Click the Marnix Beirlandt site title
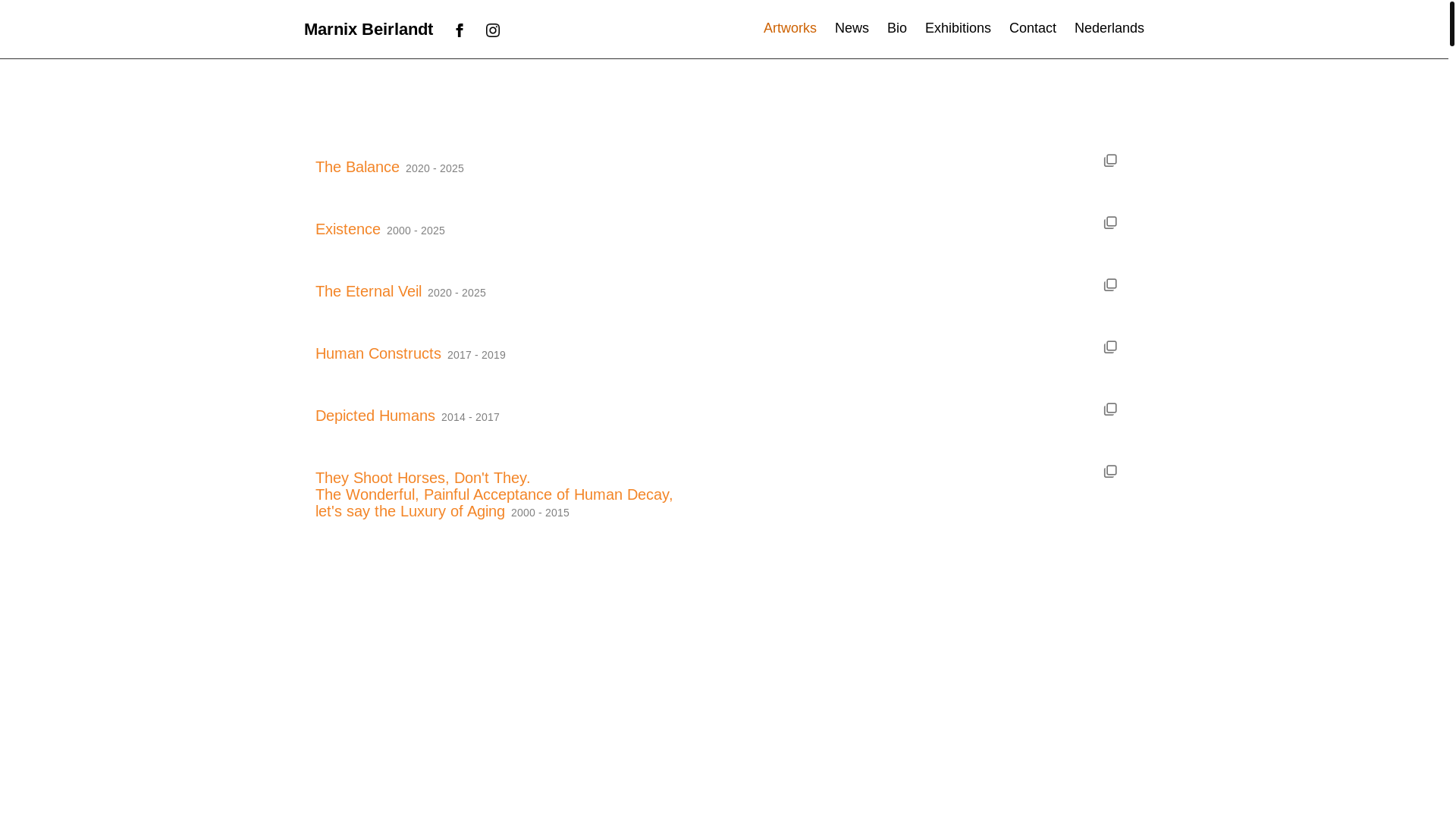1456x819 pixels. 369,29
